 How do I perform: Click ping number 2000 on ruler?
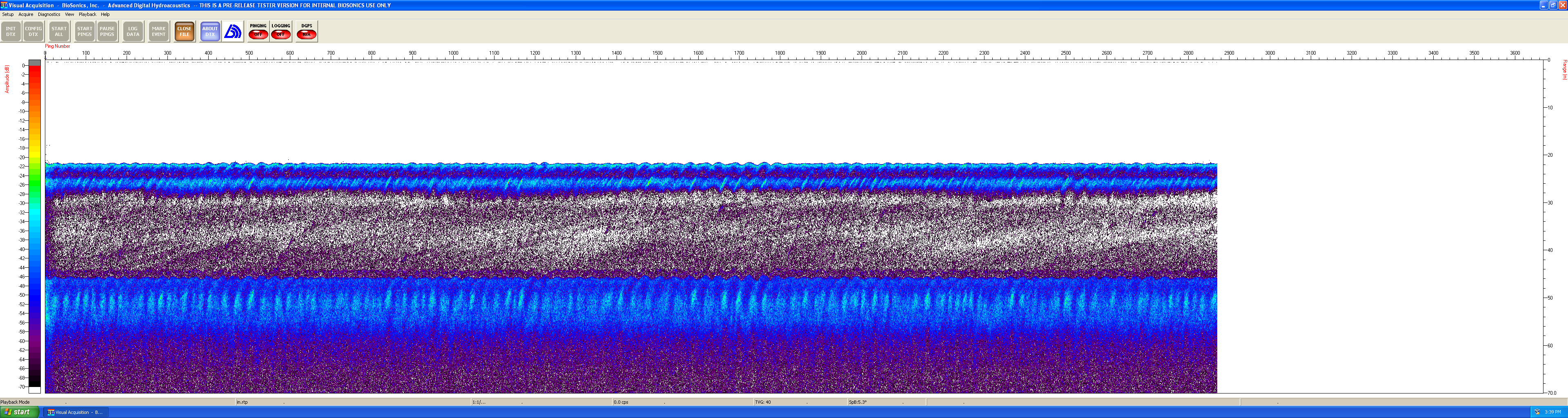[x=862, y=53]
